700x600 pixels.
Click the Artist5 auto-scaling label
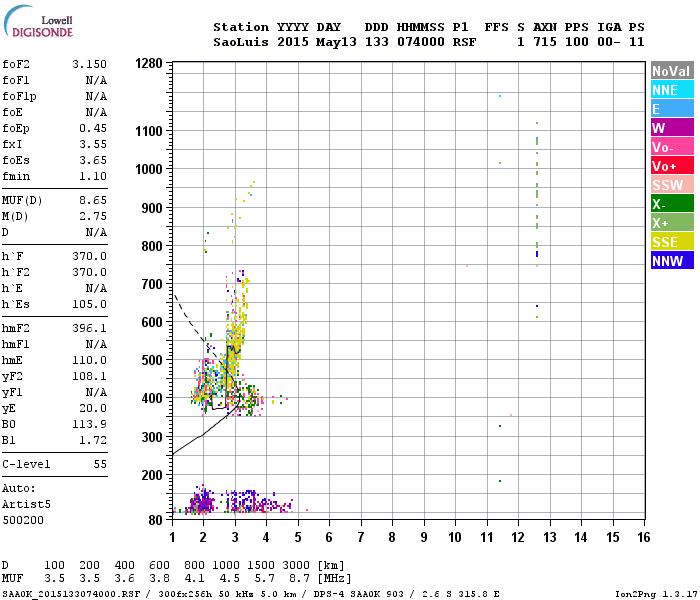26,504
